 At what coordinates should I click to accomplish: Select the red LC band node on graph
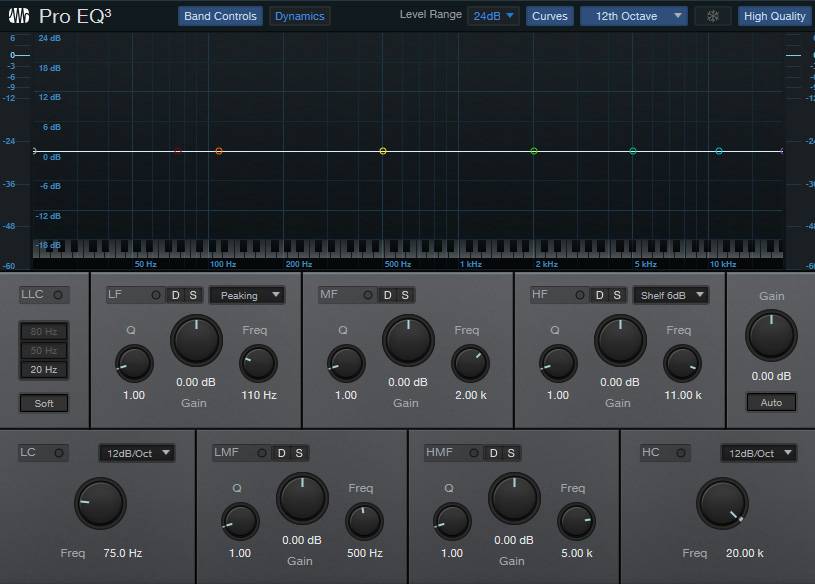point(178,151)
